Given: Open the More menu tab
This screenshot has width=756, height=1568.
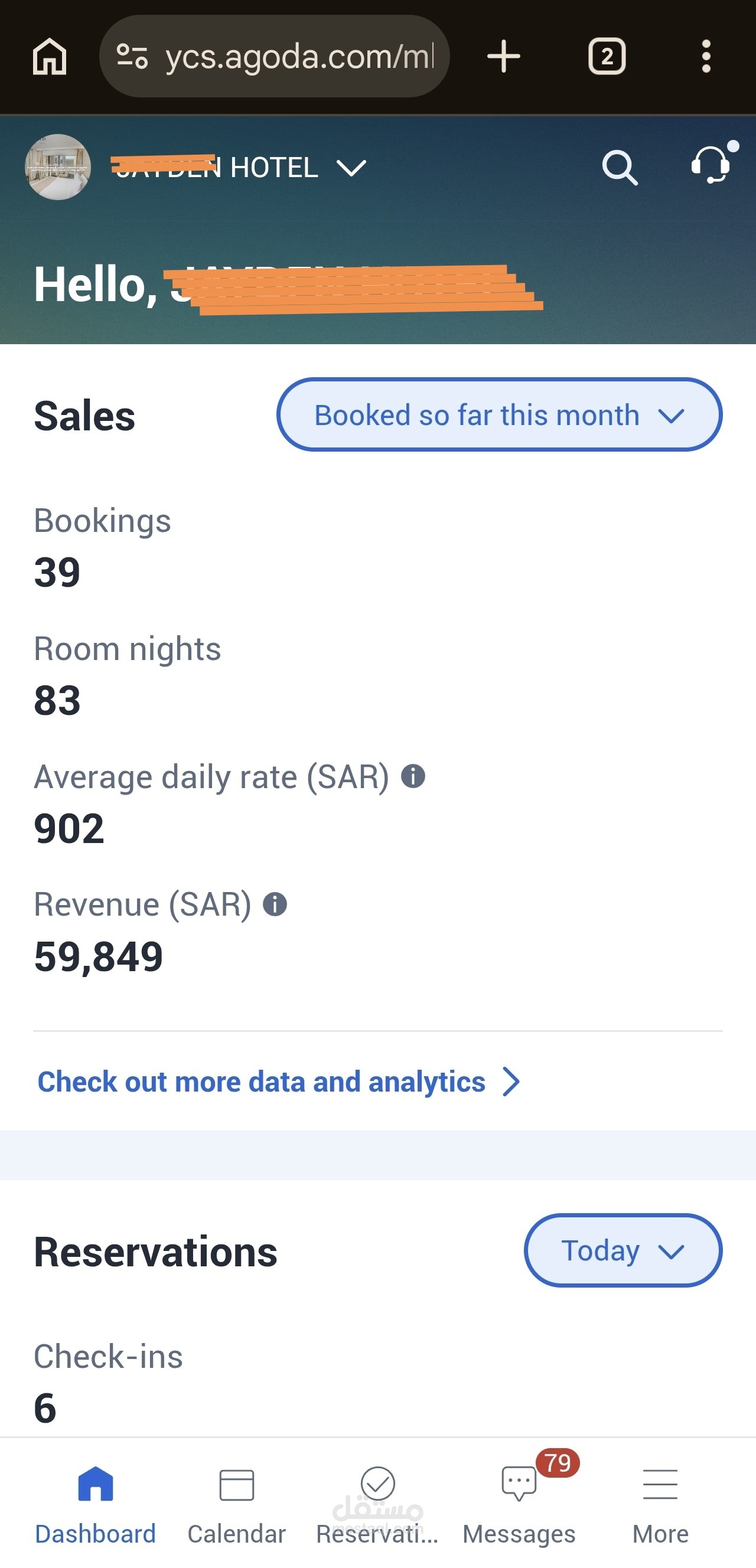Looking at the screenshot, I should click(x=660, y=1505).
